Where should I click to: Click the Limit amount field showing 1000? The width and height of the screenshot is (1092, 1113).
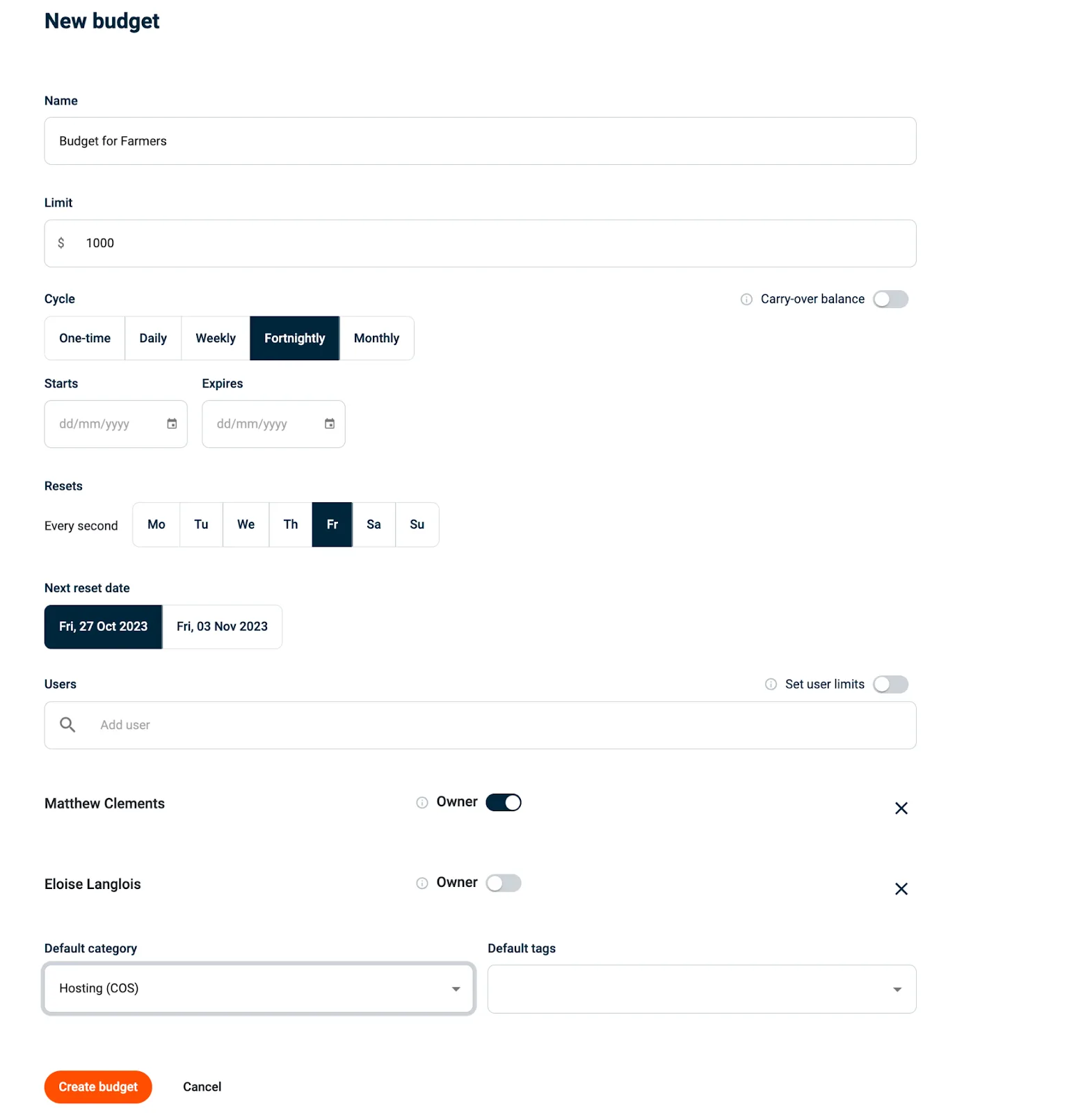[x=480, y=243]
